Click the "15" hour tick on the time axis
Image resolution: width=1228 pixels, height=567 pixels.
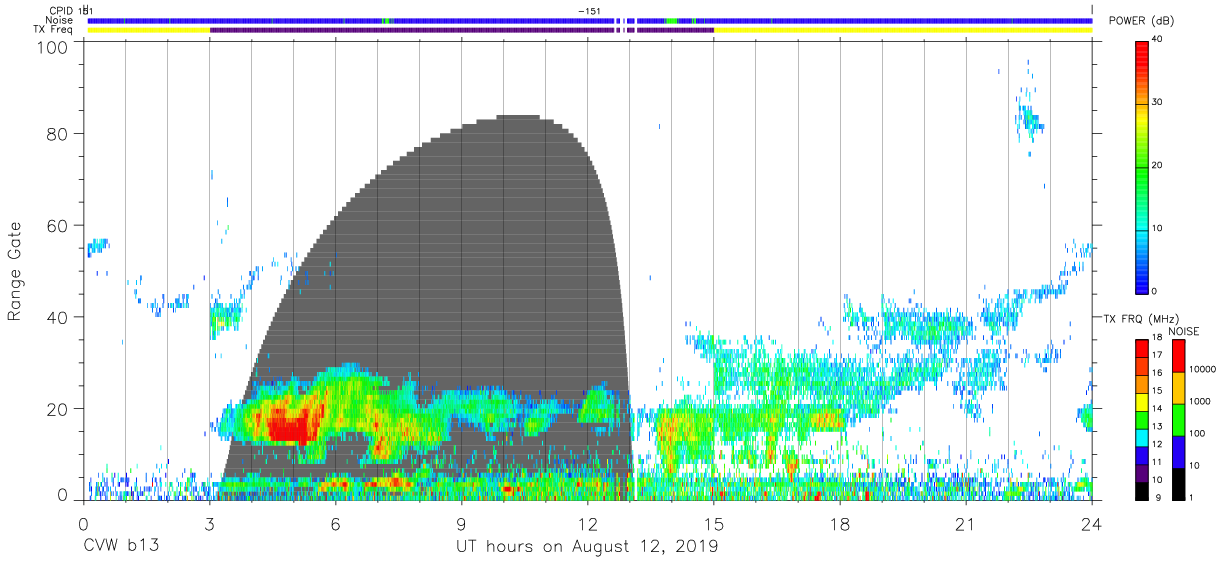714,525
